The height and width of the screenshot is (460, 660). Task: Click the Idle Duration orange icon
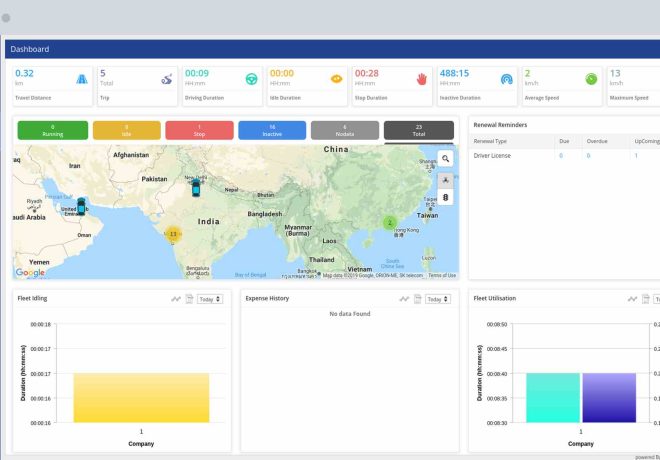pyautogui.click(x=337, y=79)
